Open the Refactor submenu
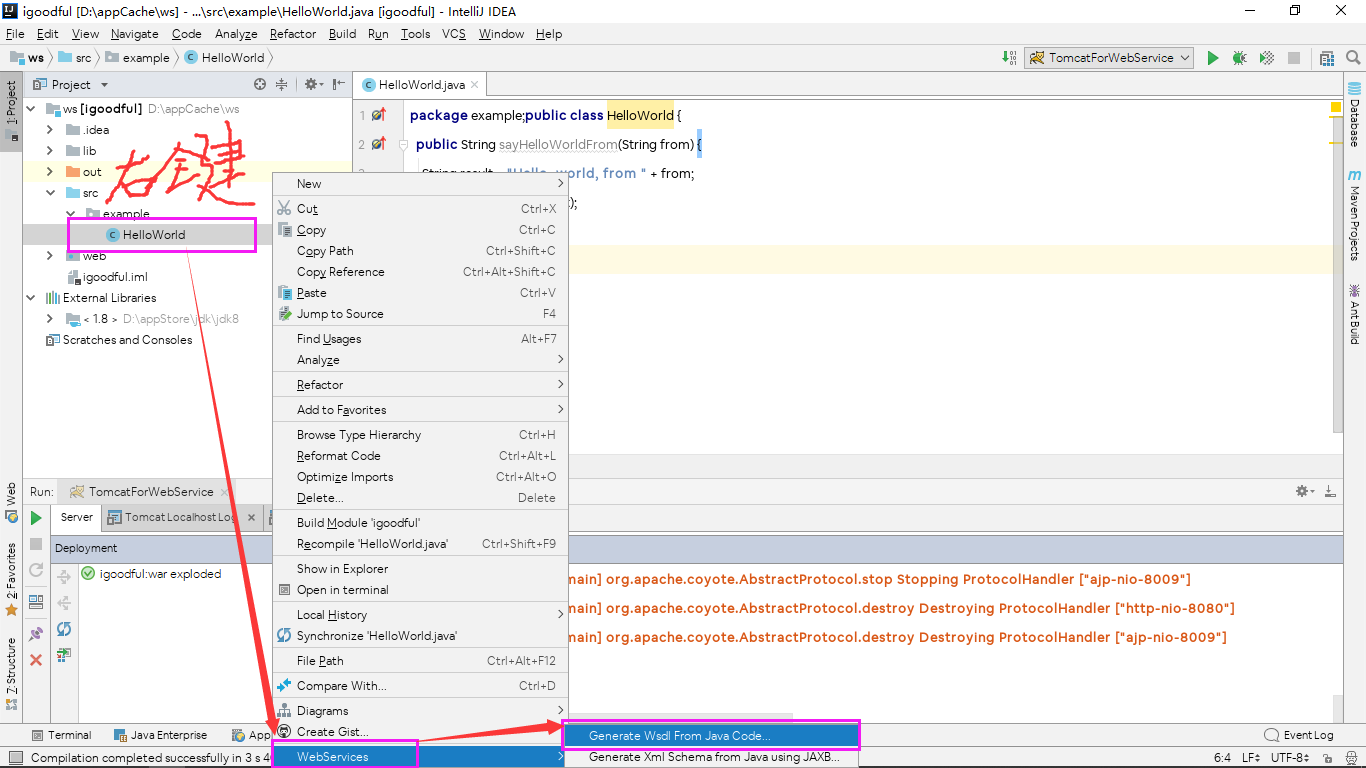This screenshot has width=1366, height=768. pos(420,385)
